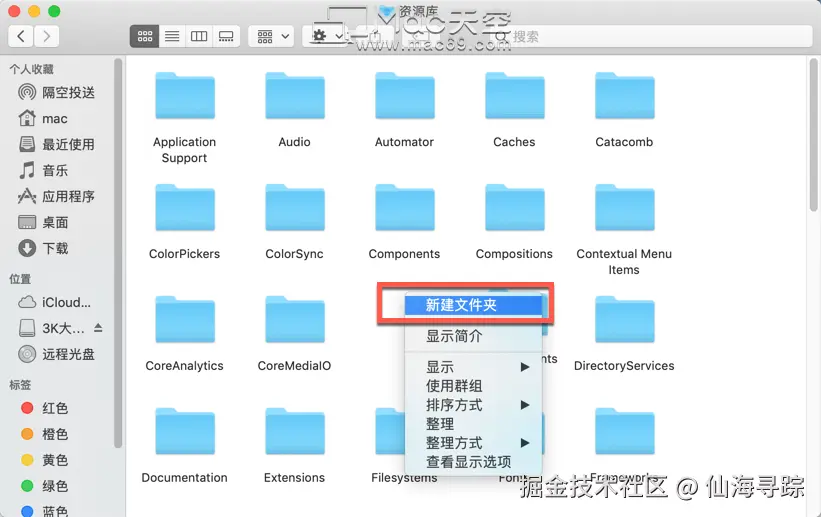Switch to icon view mode
The width and height of the screenshot is (821, 517).
(x=145, y=36)
